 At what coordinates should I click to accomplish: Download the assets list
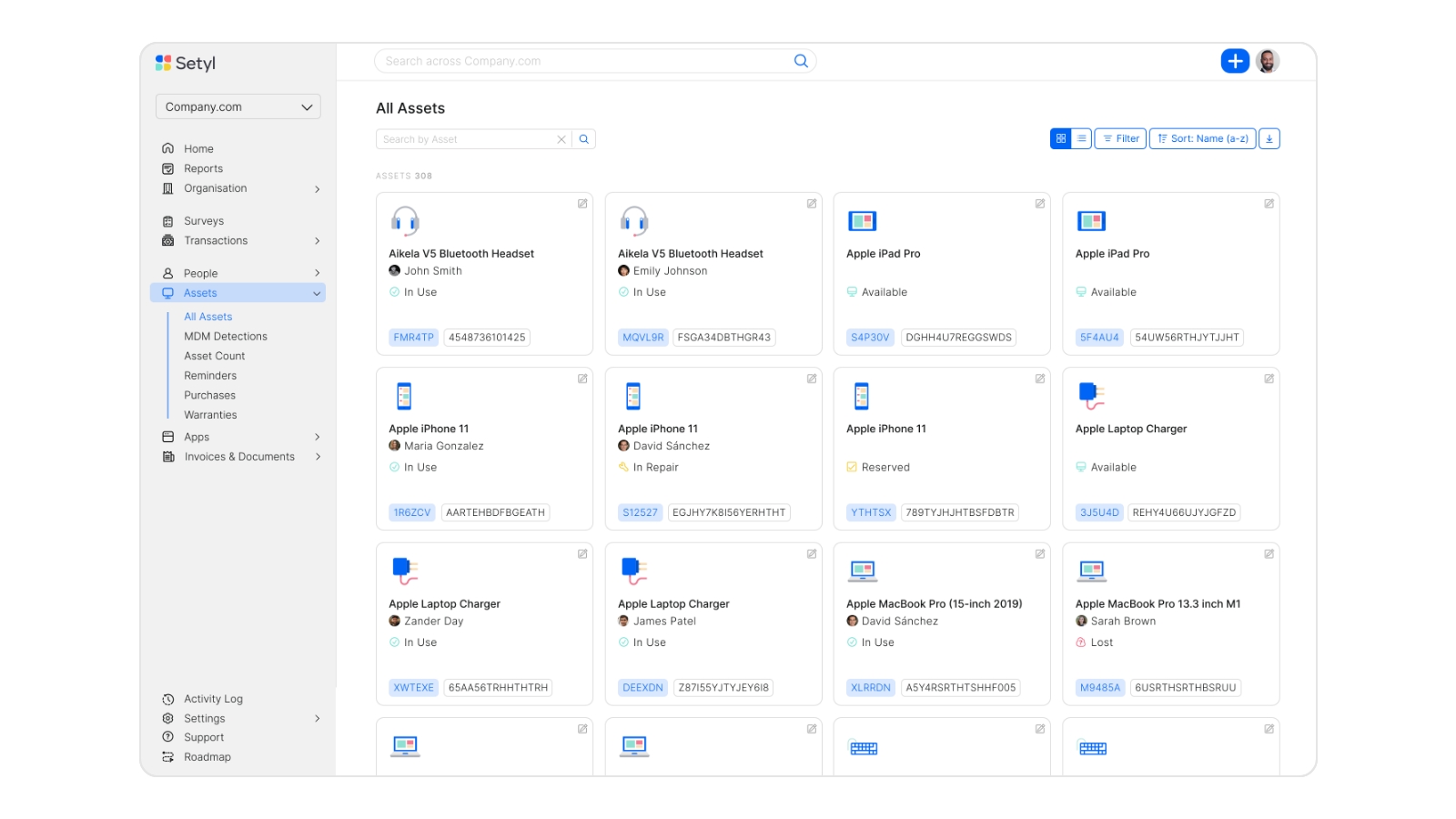click(x=1269, y=138)
